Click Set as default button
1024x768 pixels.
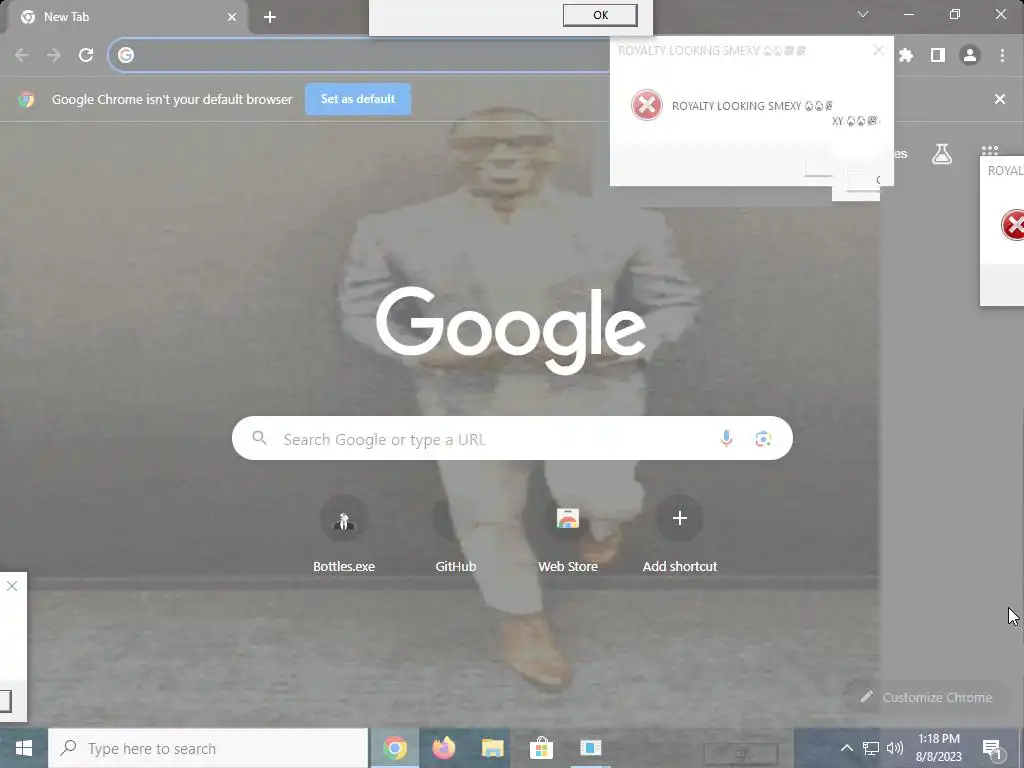tap(358, 99)
